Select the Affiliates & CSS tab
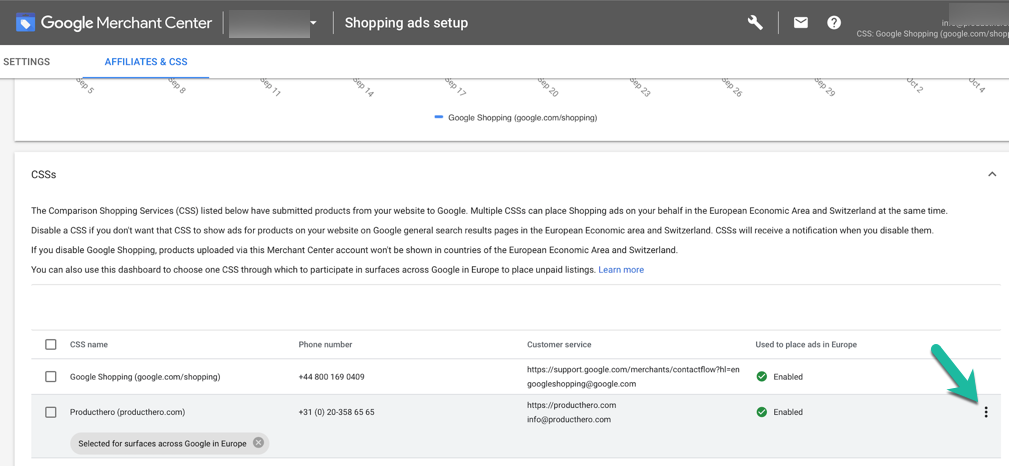 (x=146, y=62)
